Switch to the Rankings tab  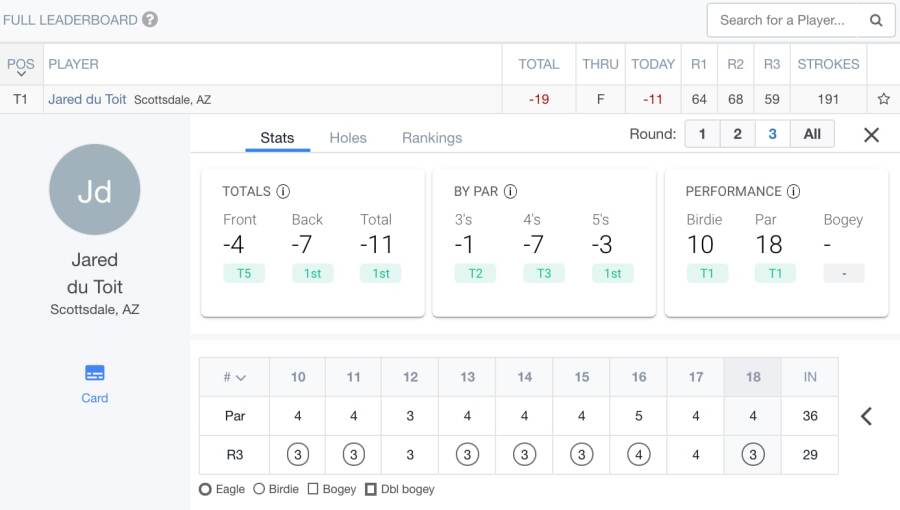pos(432,138)
